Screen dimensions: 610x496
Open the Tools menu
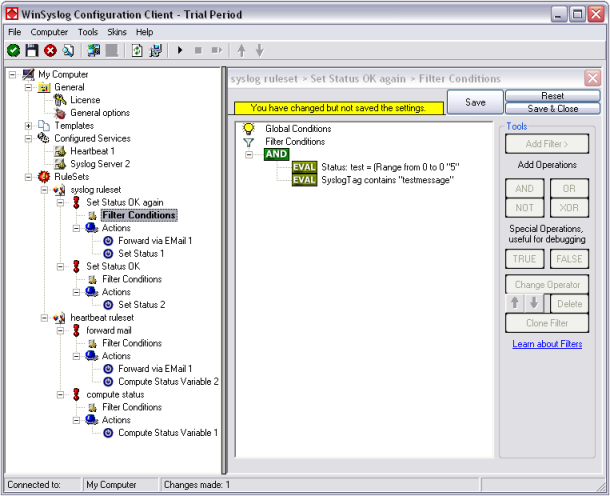click(x=88, y=32)
